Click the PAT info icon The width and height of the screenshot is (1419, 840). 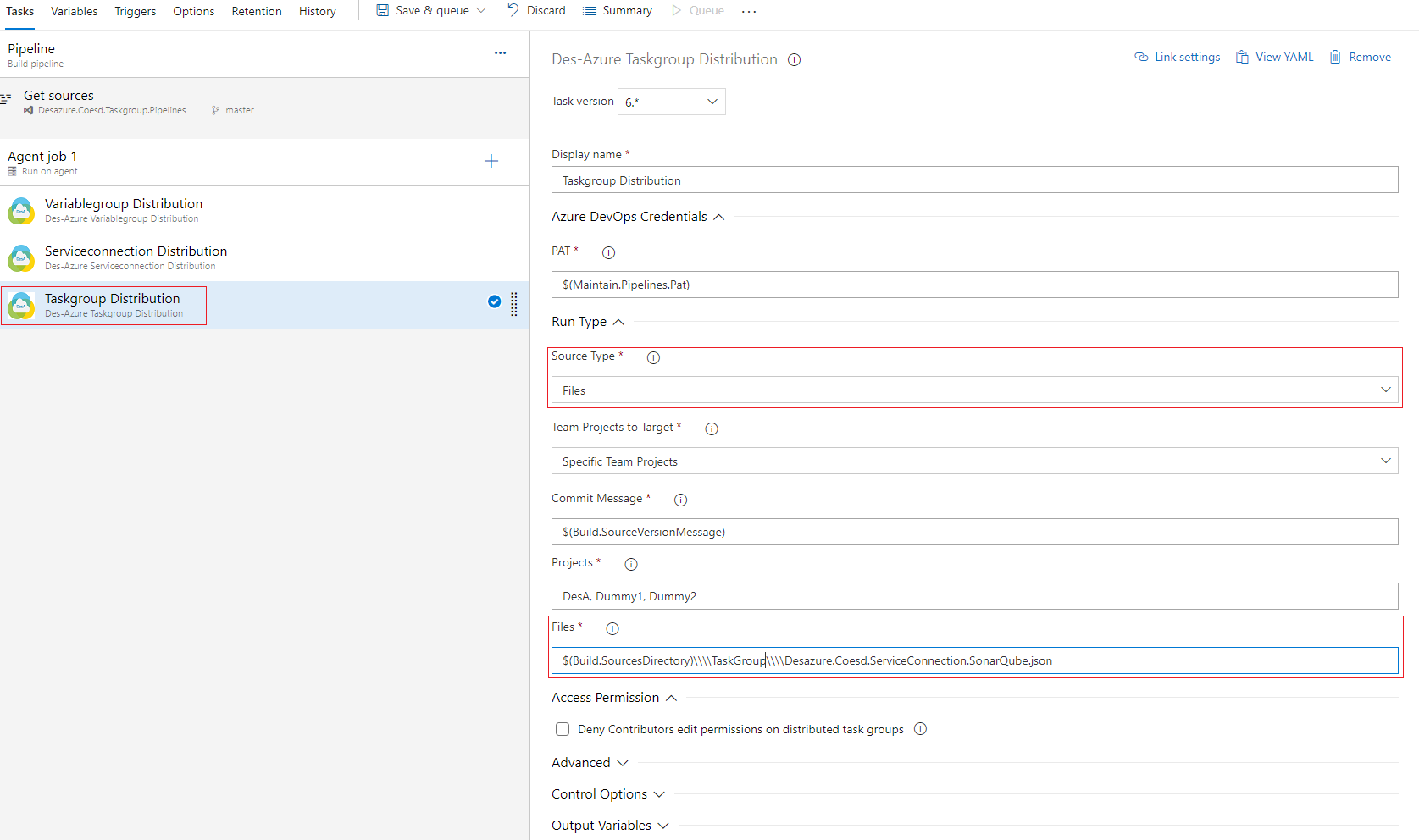[x=608, y=252]
